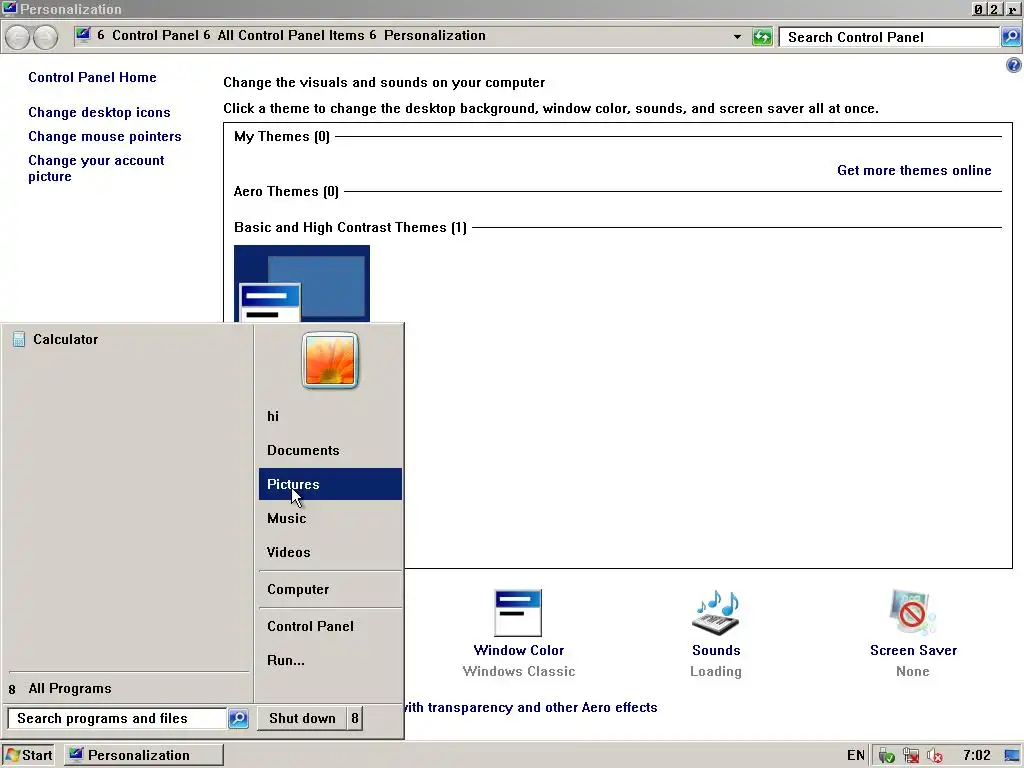Image resolution: width=1024 pixels, height=768 pixels.
Task: Click the refresh button beside the address bar
Action: (x=762, y=37)
